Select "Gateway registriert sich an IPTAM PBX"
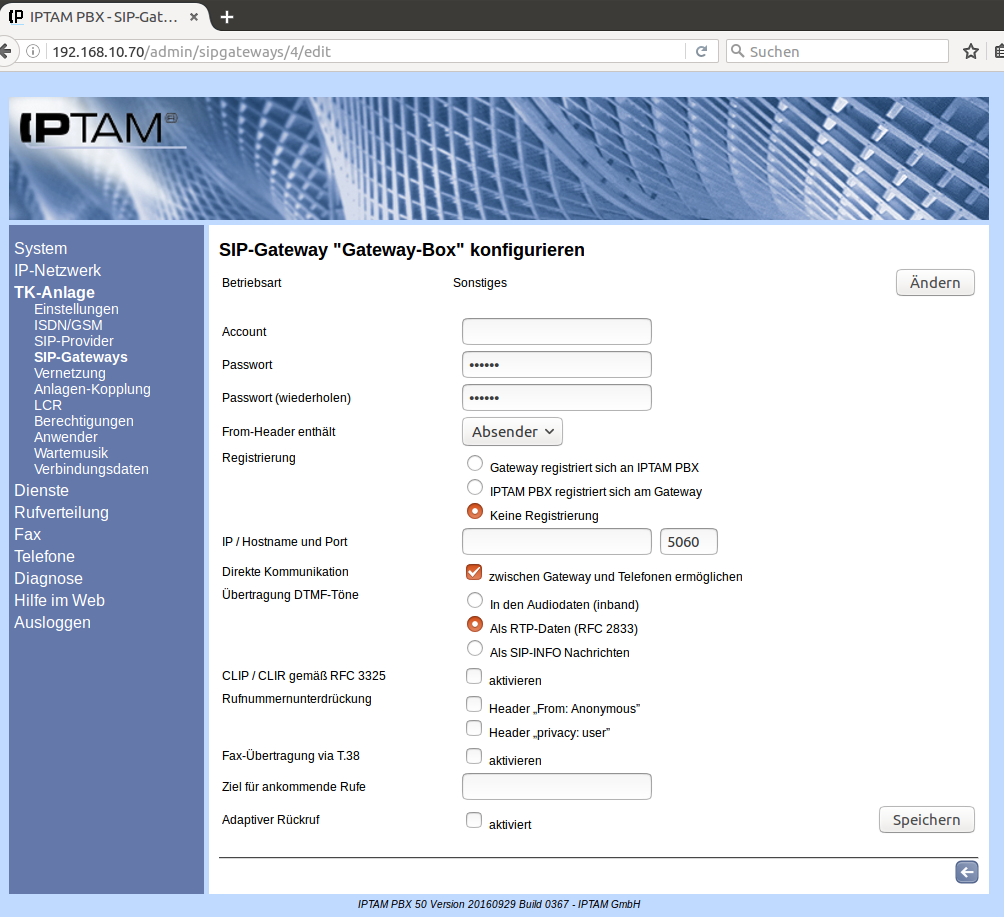 (475, 464)
